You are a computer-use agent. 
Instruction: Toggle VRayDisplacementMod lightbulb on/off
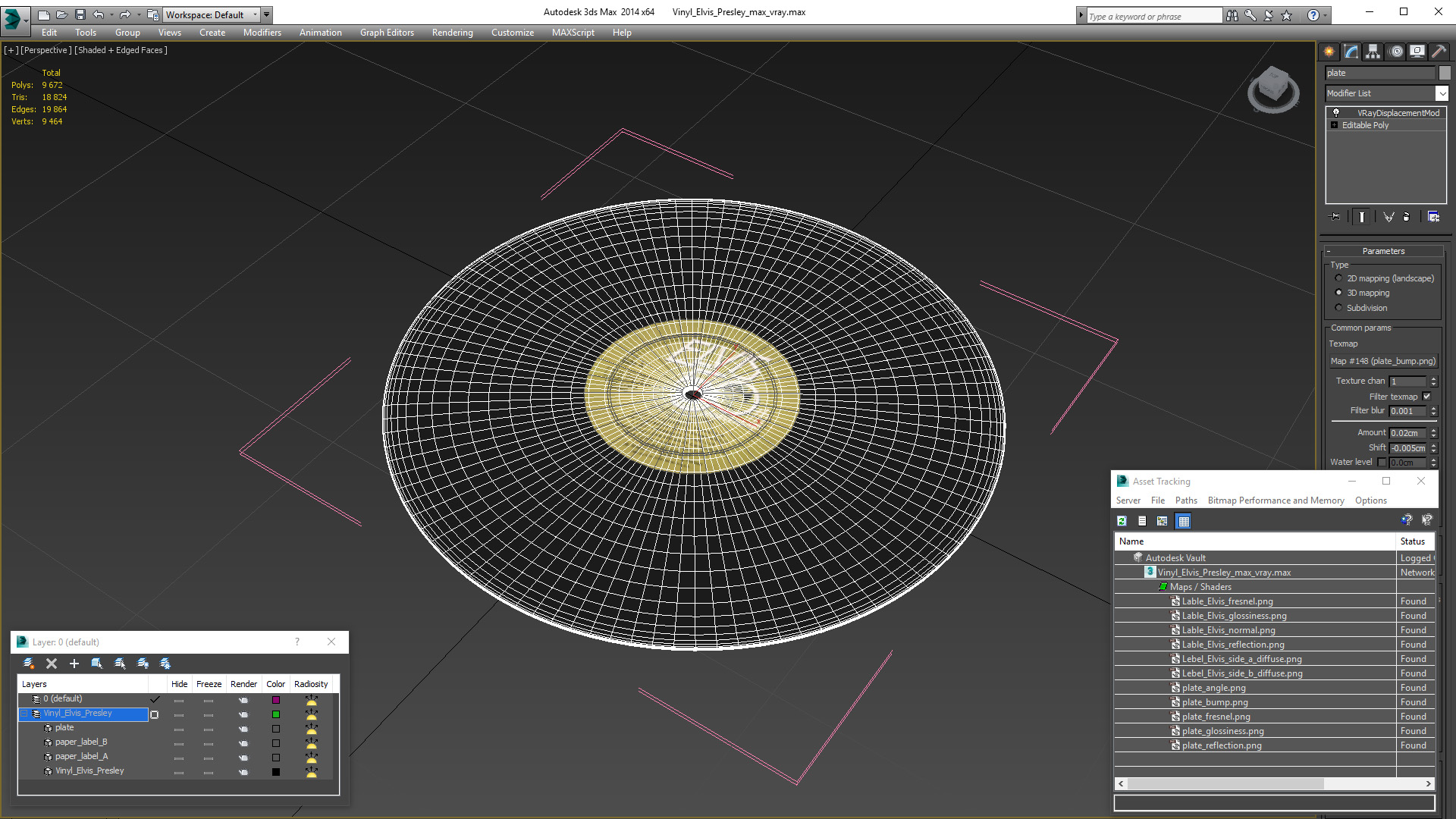coord(1336,113)
